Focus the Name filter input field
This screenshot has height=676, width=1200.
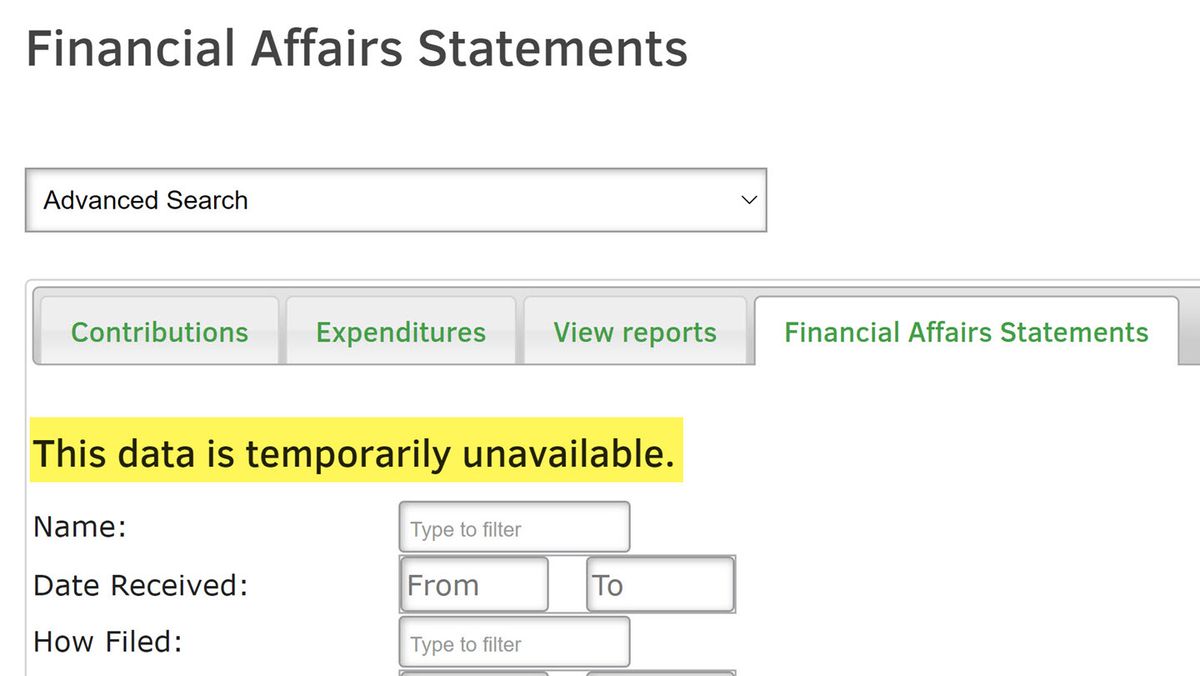click(514, 527)
